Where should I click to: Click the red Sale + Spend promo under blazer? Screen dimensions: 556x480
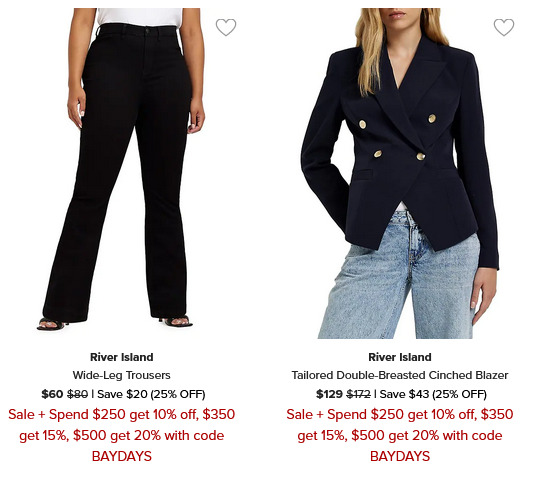pos(400,435)
